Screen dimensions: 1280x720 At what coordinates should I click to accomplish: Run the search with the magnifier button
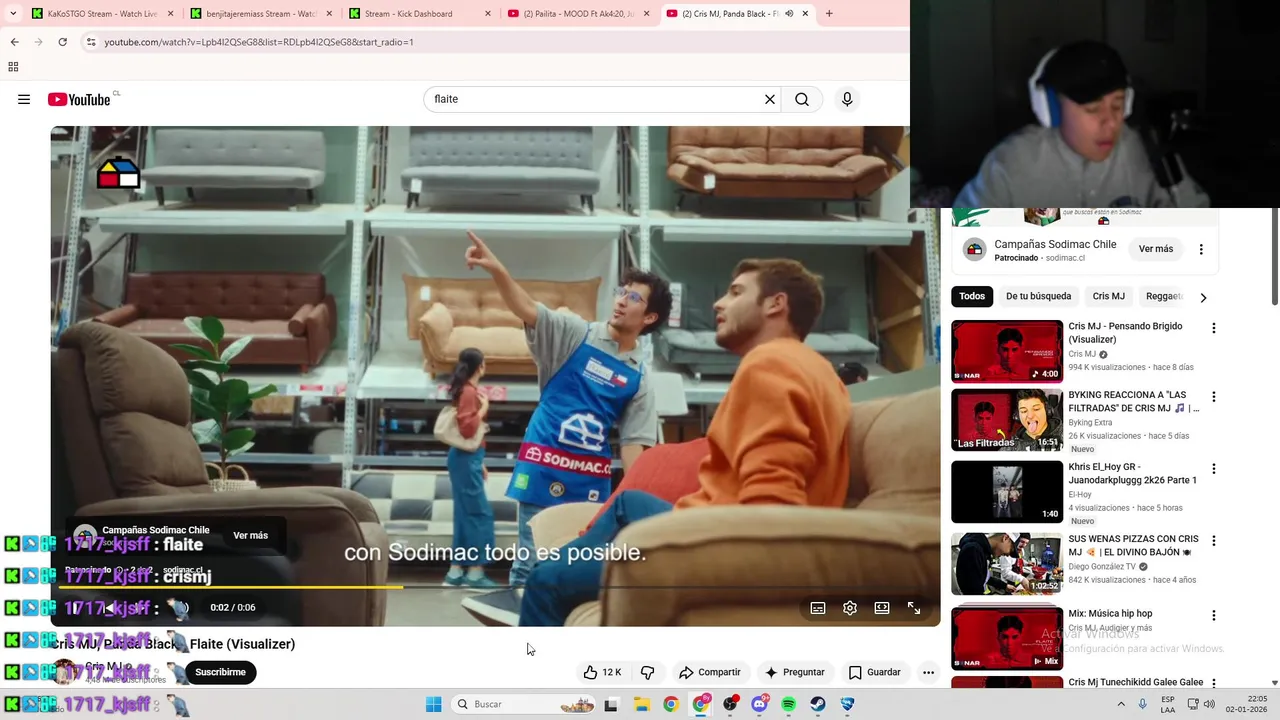tap(802, 99)
